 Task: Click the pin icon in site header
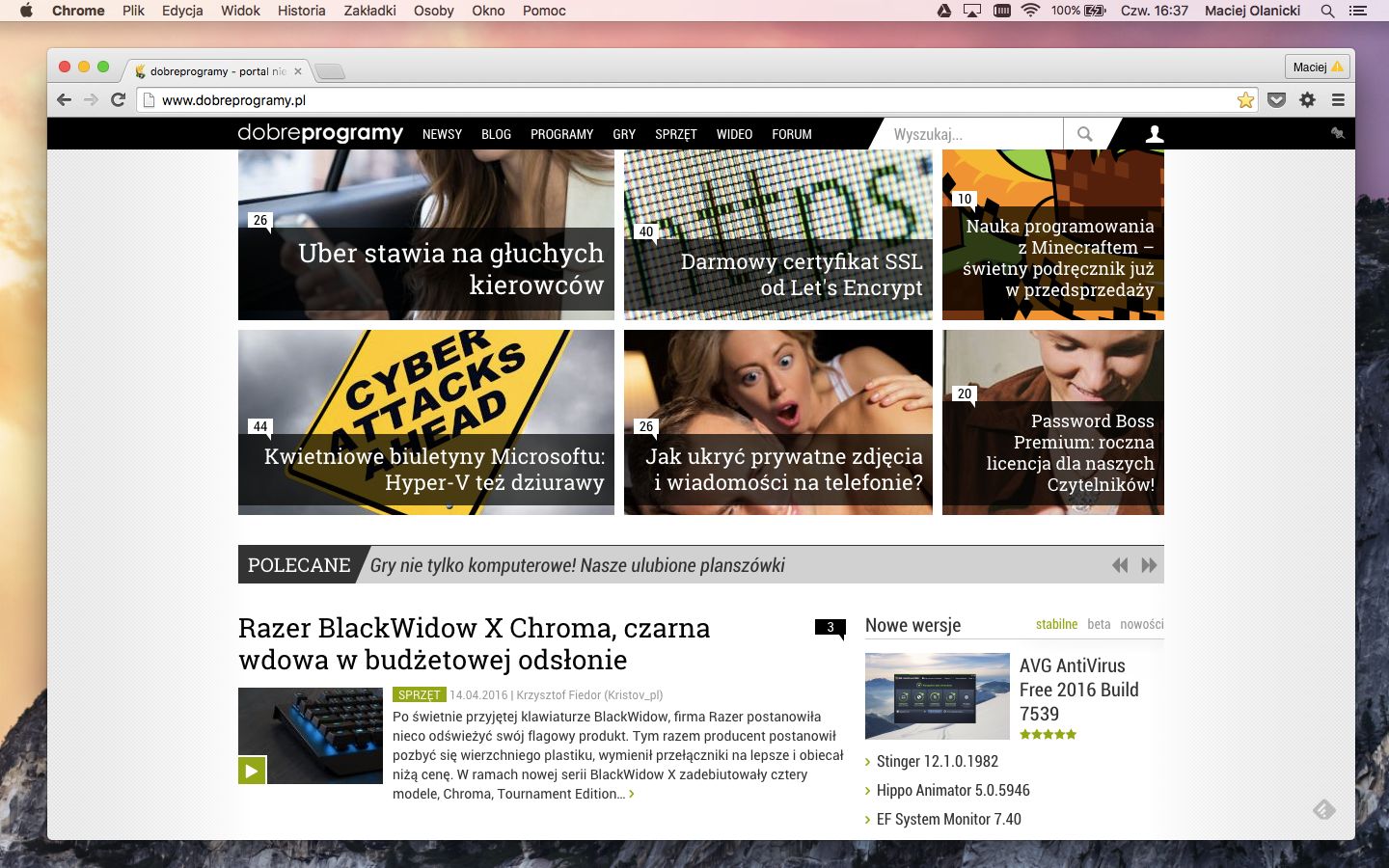coord(1337,133)
